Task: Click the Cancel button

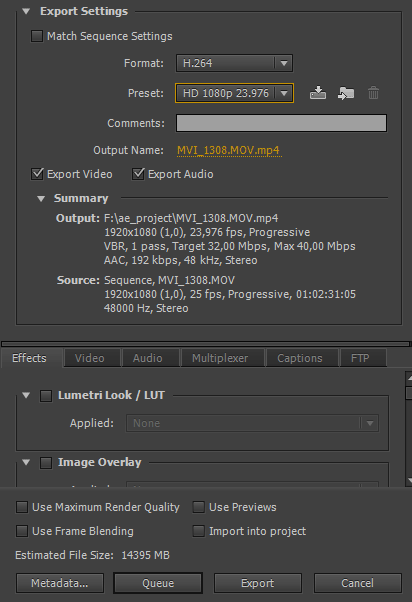Action: [x=357, y=583]
